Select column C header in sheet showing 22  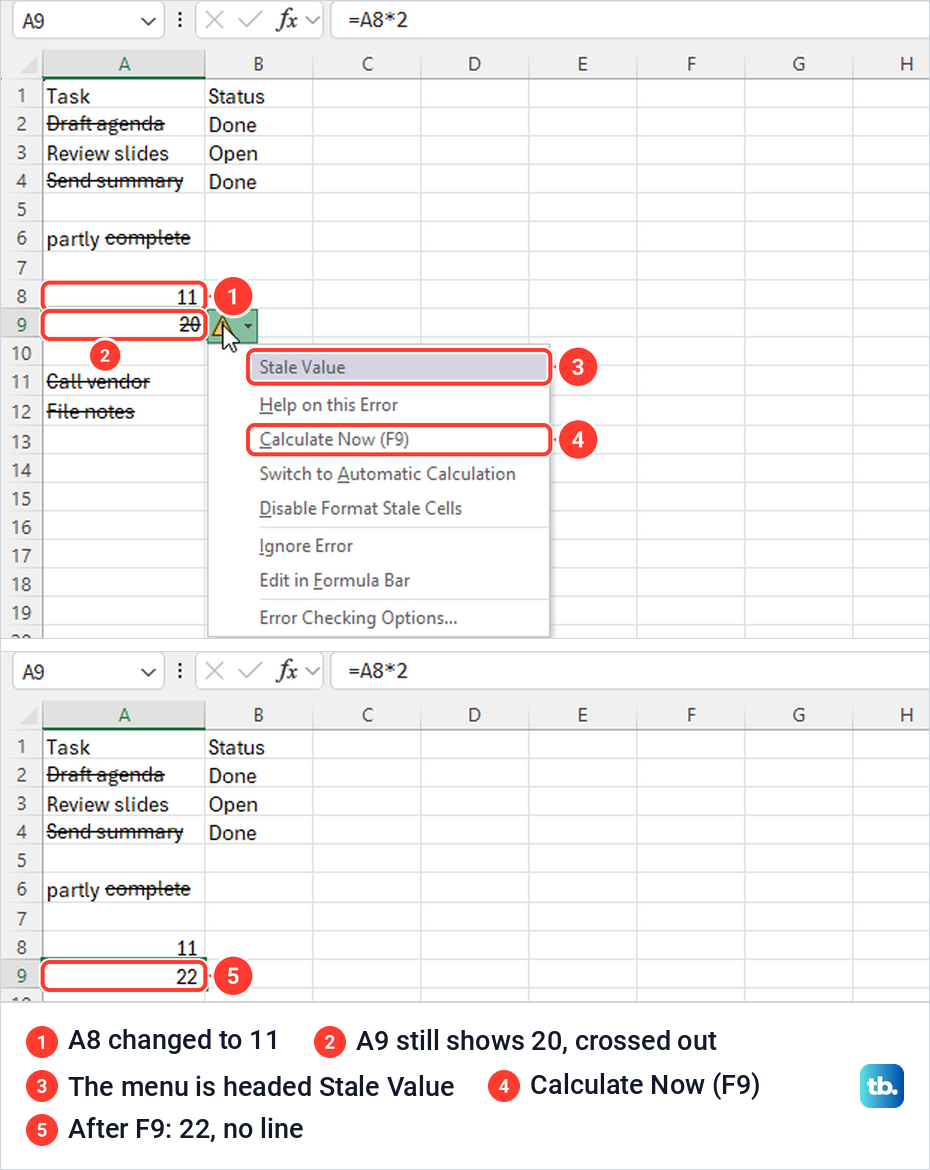coord(367,716)
